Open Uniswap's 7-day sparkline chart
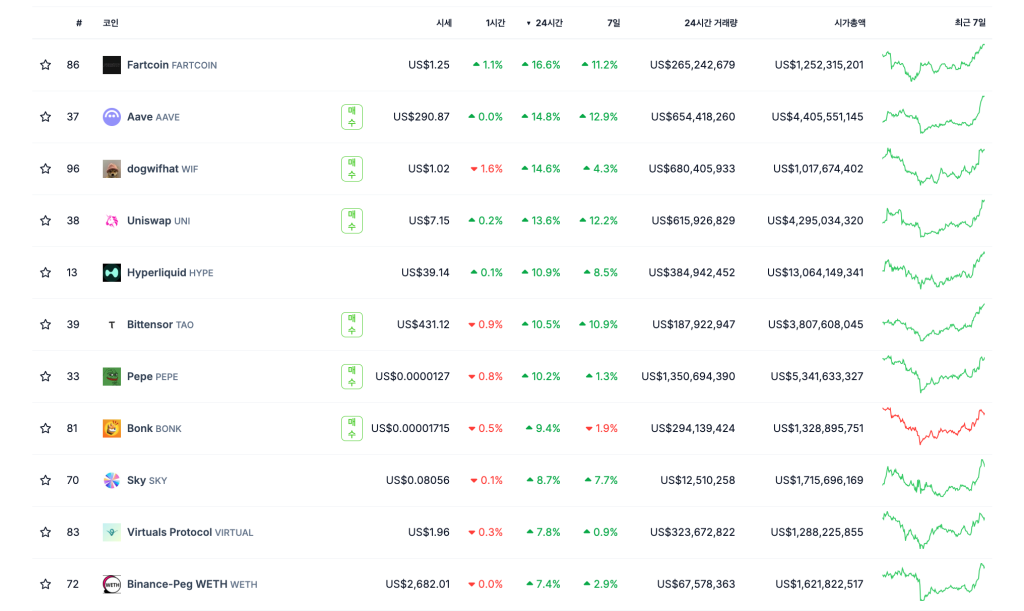1024x611 pixels. [x=933, y=218]
